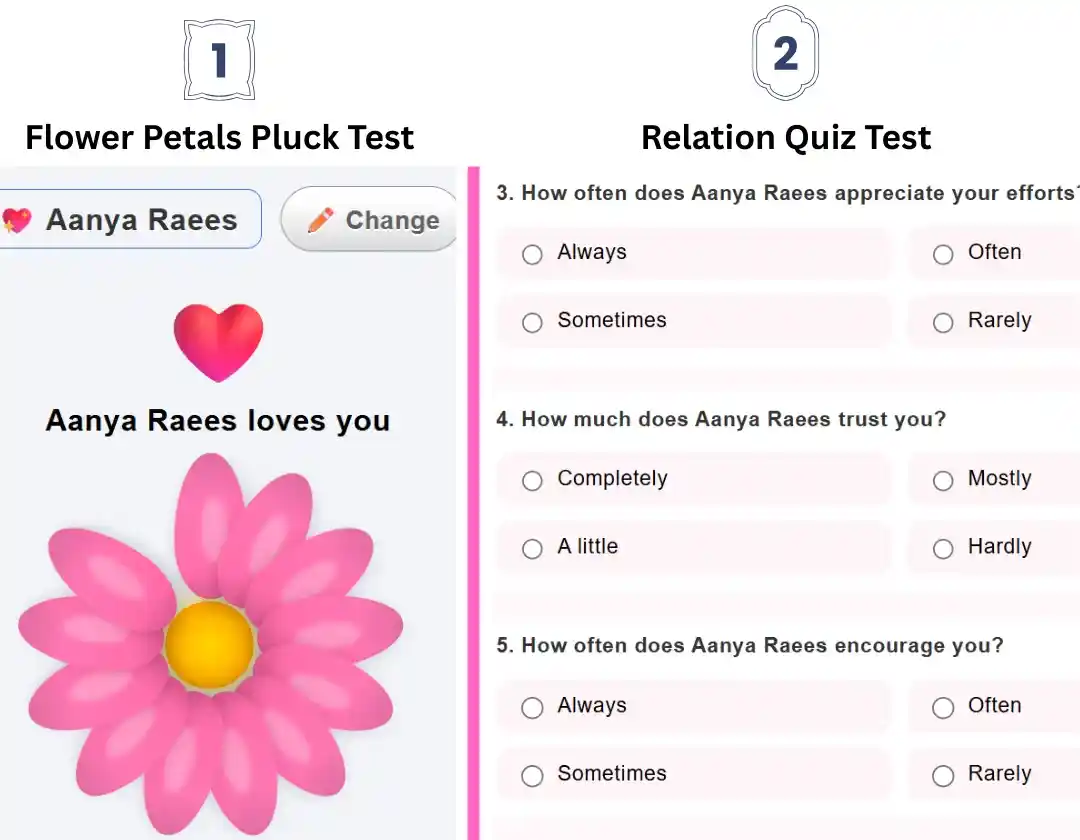
Task: Open the Relation Quiz Test section
Action: coord(785,137)
